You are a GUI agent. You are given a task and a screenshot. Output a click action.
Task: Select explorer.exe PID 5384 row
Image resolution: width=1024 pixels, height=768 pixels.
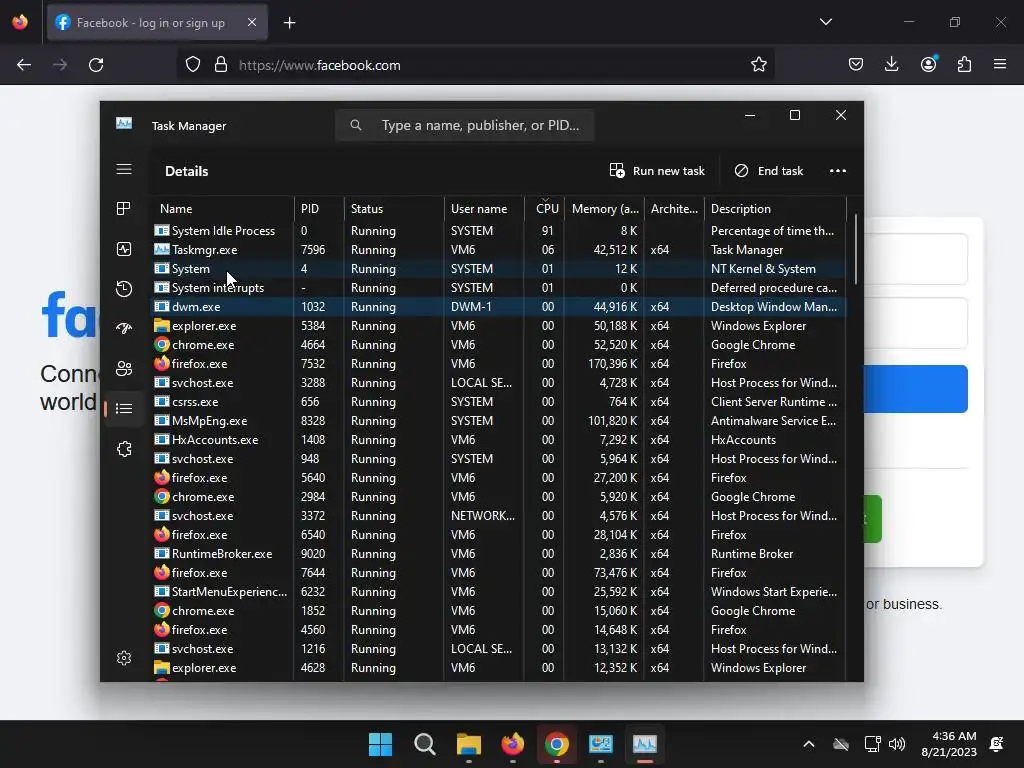(x=499, y=325)
